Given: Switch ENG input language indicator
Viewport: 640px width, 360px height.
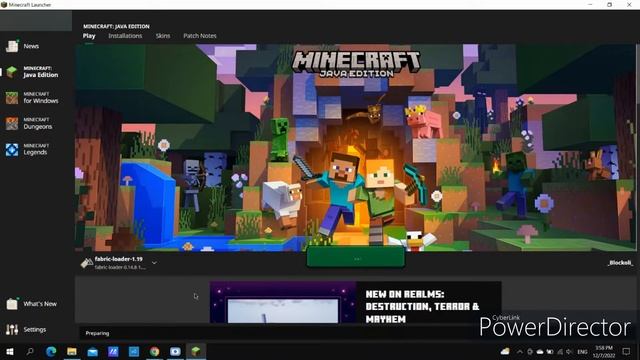Looking at the screenshot, I should [582, 351].
